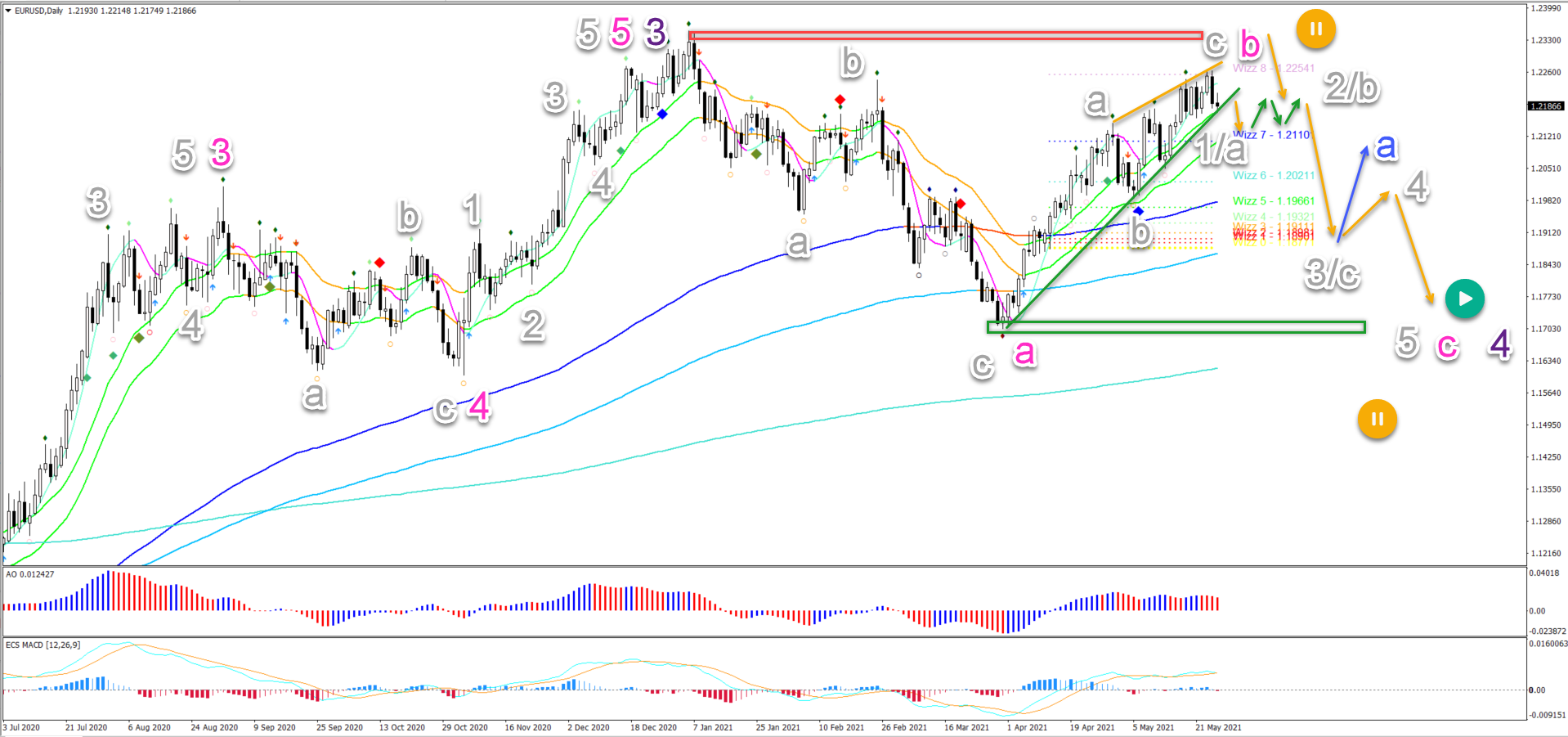Click the -0.009151 MACD scale value
Screen dimensions: 1568x737
point(1547,715)
